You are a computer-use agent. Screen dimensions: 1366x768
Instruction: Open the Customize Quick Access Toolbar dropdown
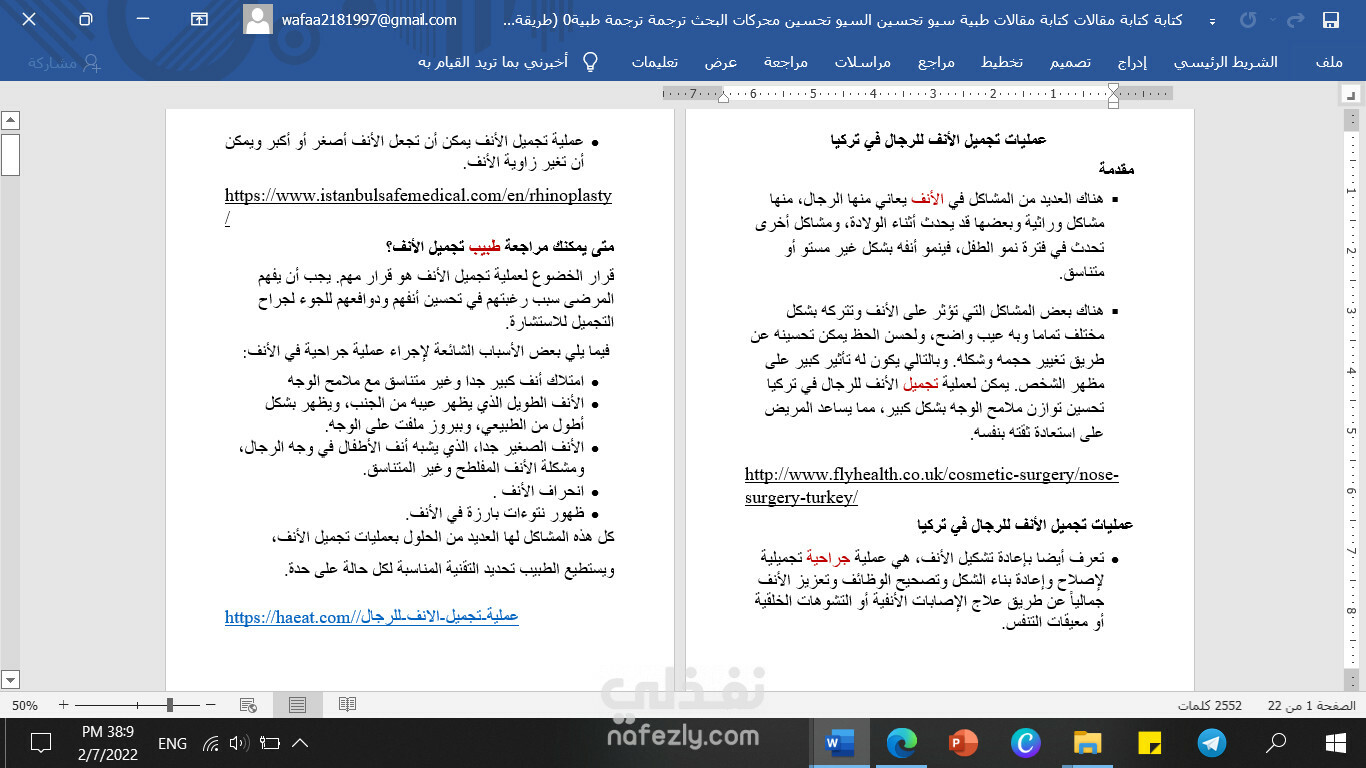[x=1212, y=21]
